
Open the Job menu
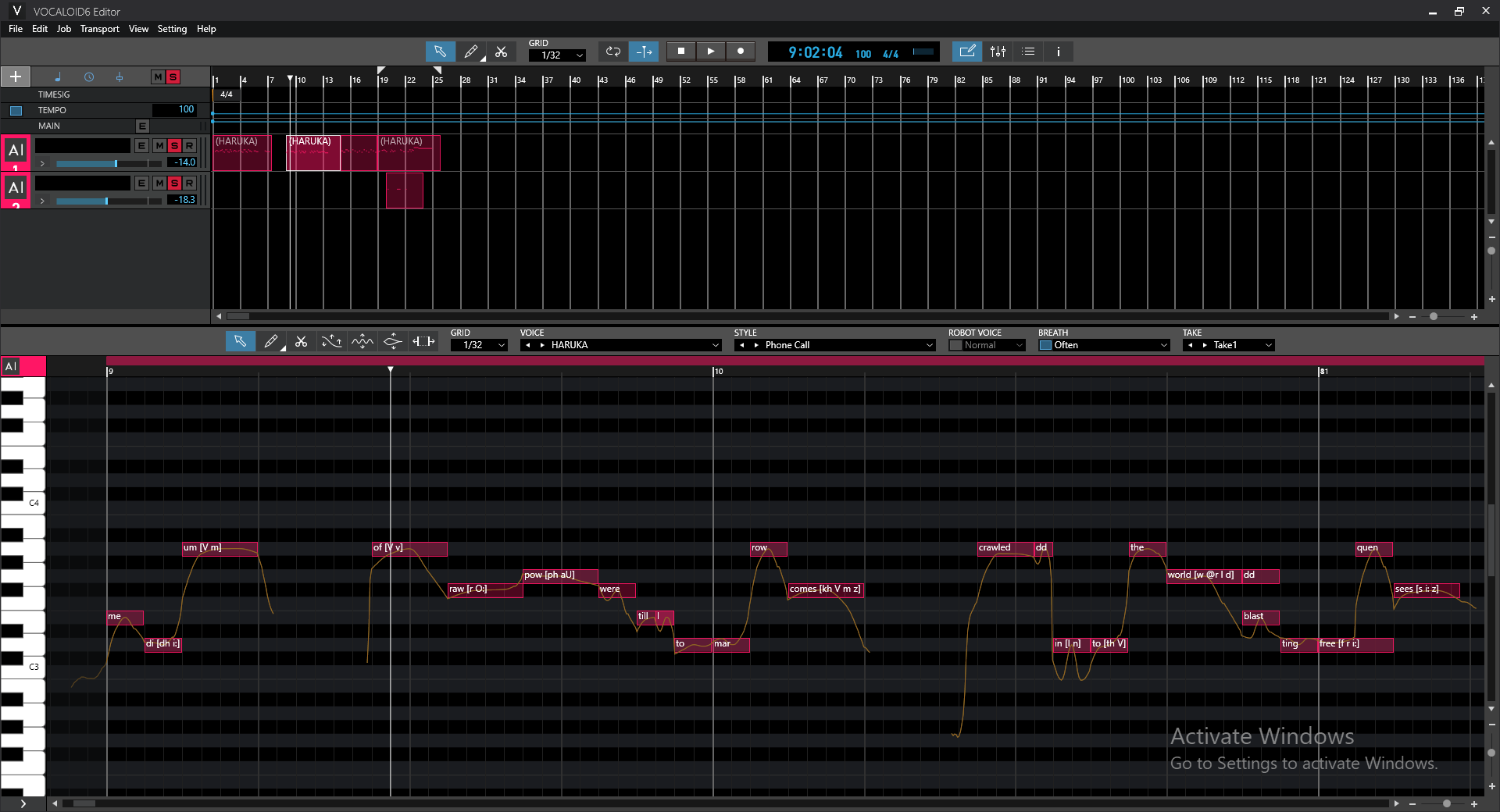point(63,29)
